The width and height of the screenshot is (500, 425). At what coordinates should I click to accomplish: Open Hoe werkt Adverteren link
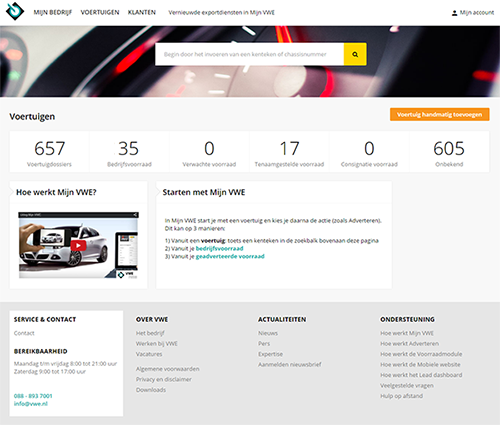(x=410, y=343)
